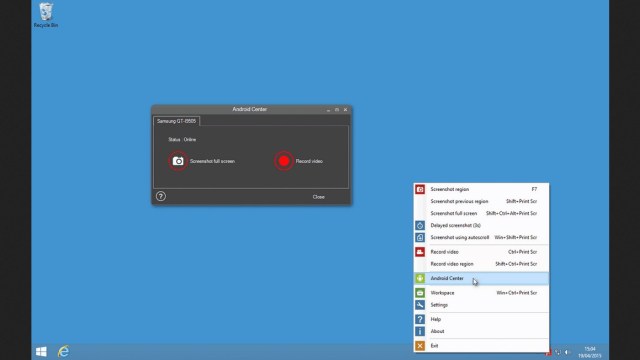Image resolution: width=640 pixels, height=360 pixels.
Task: Select Record video menu entry
Action: [x=481, y=252]
